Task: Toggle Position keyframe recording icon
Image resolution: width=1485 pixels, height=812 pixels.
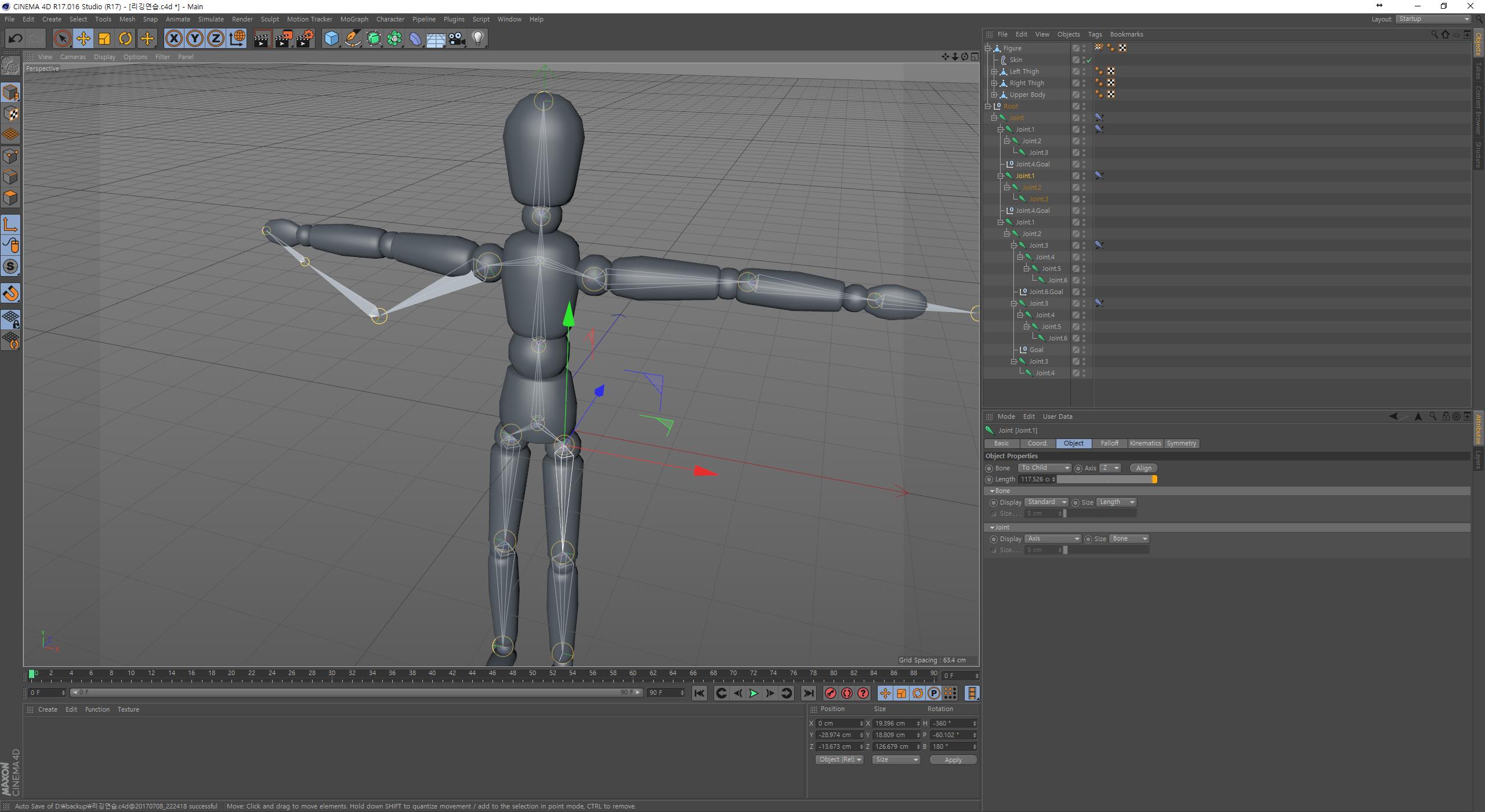Action: click(x=885, y=693)
